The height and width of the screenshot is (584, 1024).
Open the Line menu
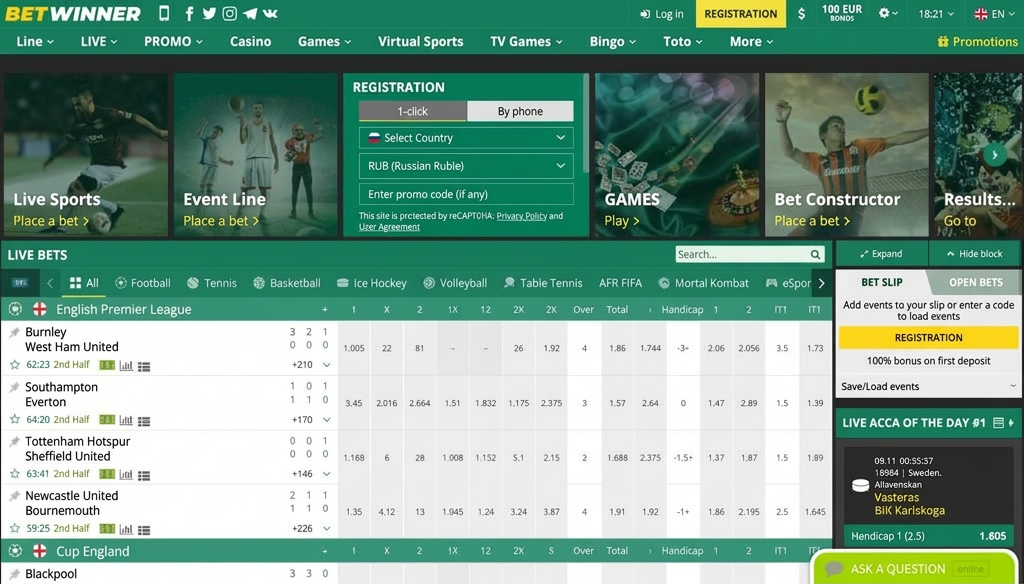(35, 41)
